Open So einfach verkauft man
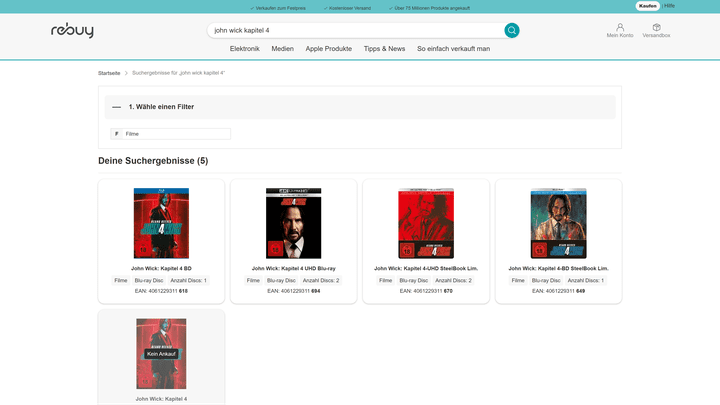 453,49
